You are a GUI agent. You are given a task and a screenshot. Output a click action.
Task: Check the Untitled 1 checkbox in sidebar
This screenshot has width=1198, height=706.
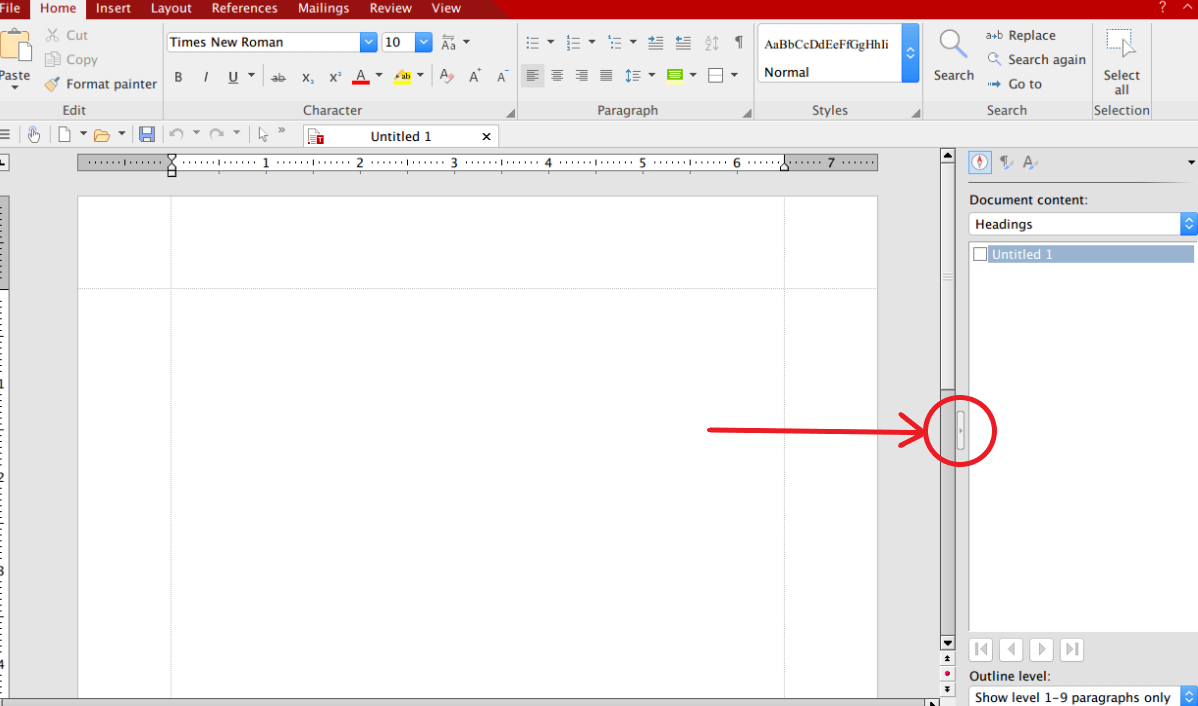point(980,254)
